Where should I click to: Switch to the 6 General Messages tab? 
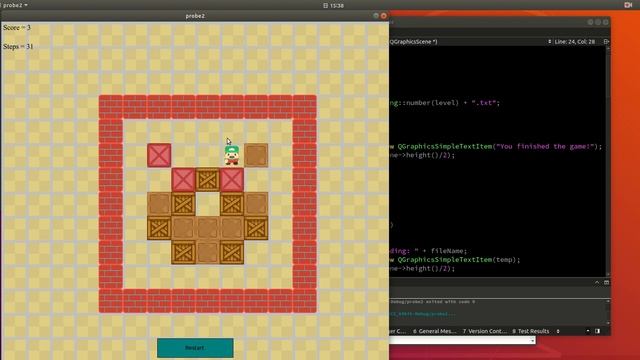coord(434,331)
